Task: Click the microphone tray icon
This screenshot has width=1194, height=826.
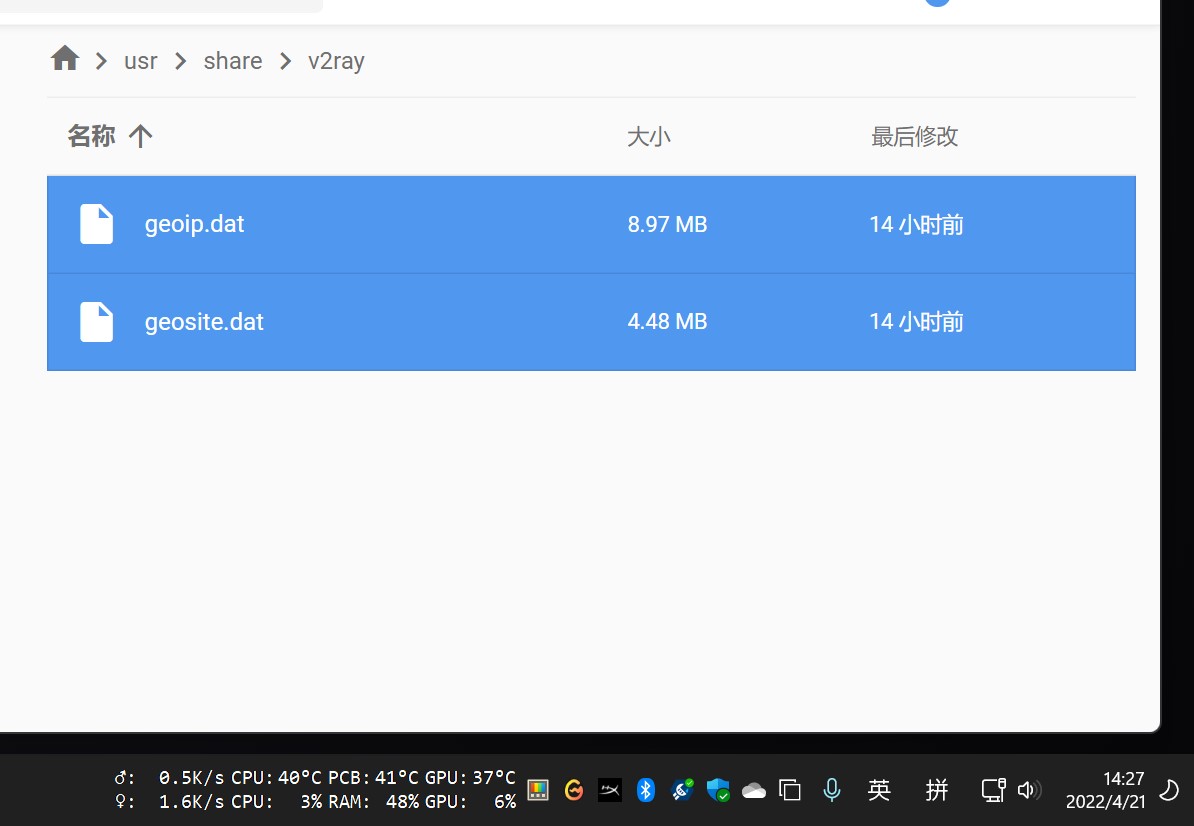Action: point(832,790)
